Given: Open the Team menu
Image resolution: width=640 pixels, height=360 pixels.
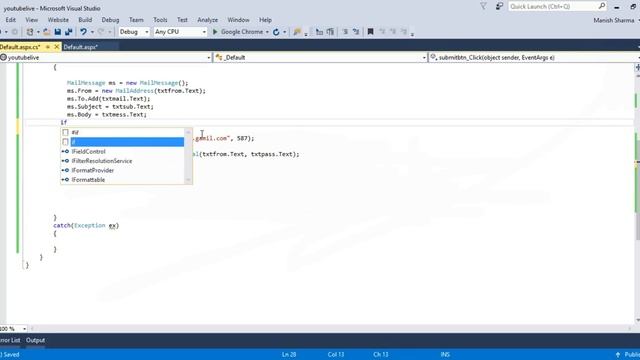Looking at the screenshot, I should pyautogui.click(x=136, y=20).
